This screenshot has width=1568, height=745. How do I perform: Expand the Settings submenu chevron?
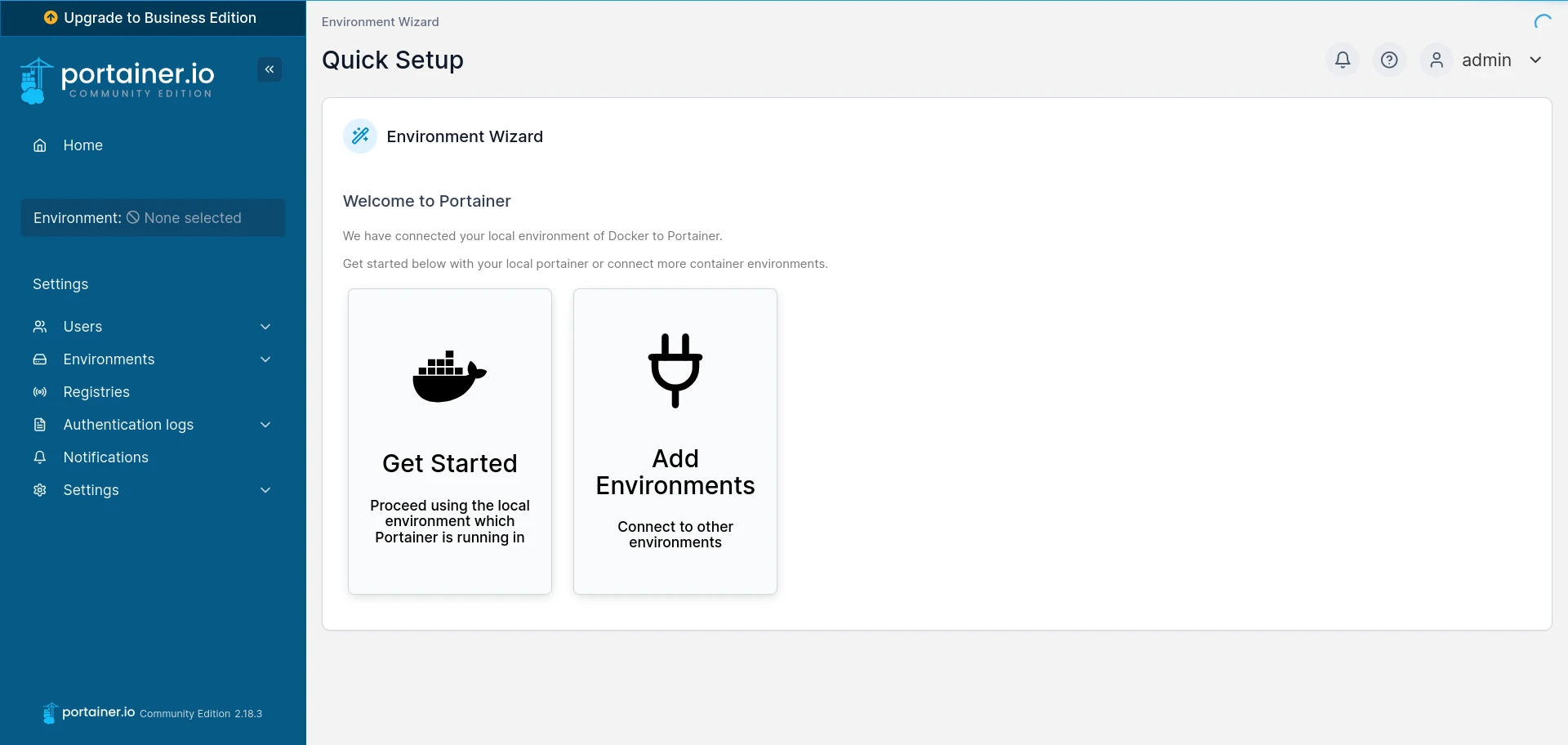[x=265, y=490]
